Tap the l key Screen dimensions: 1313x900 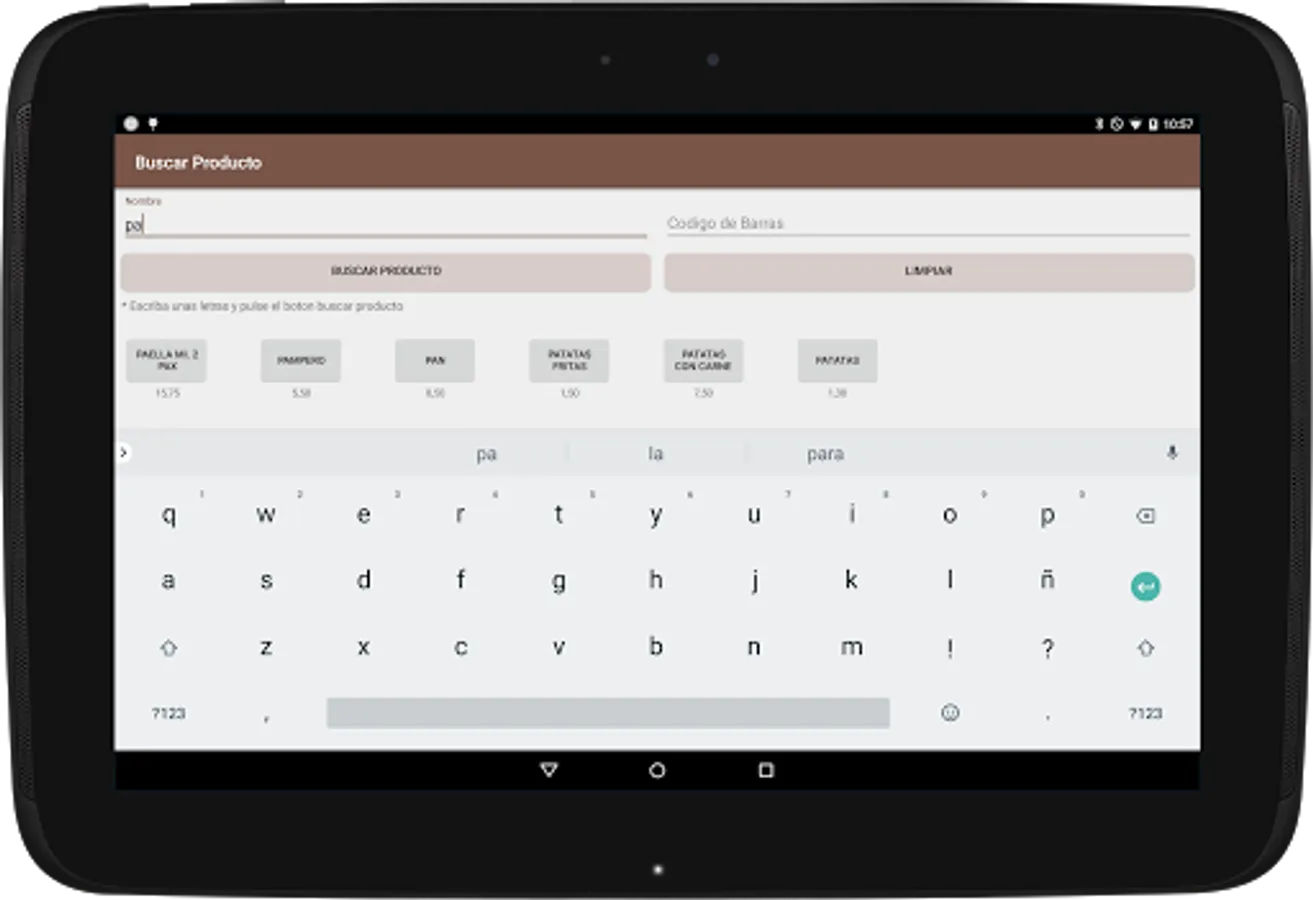tap(950, 581)
